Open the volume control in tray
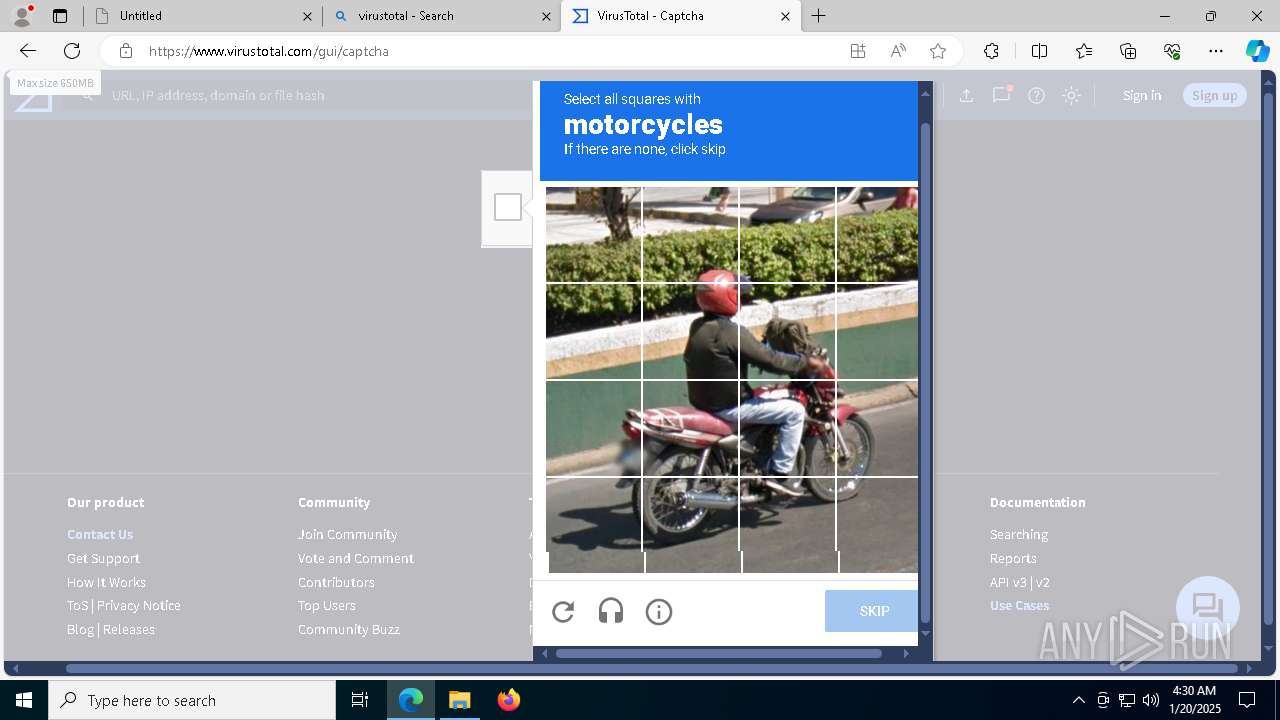Viewport: 1280px width, 720px height. [1151, 700]
